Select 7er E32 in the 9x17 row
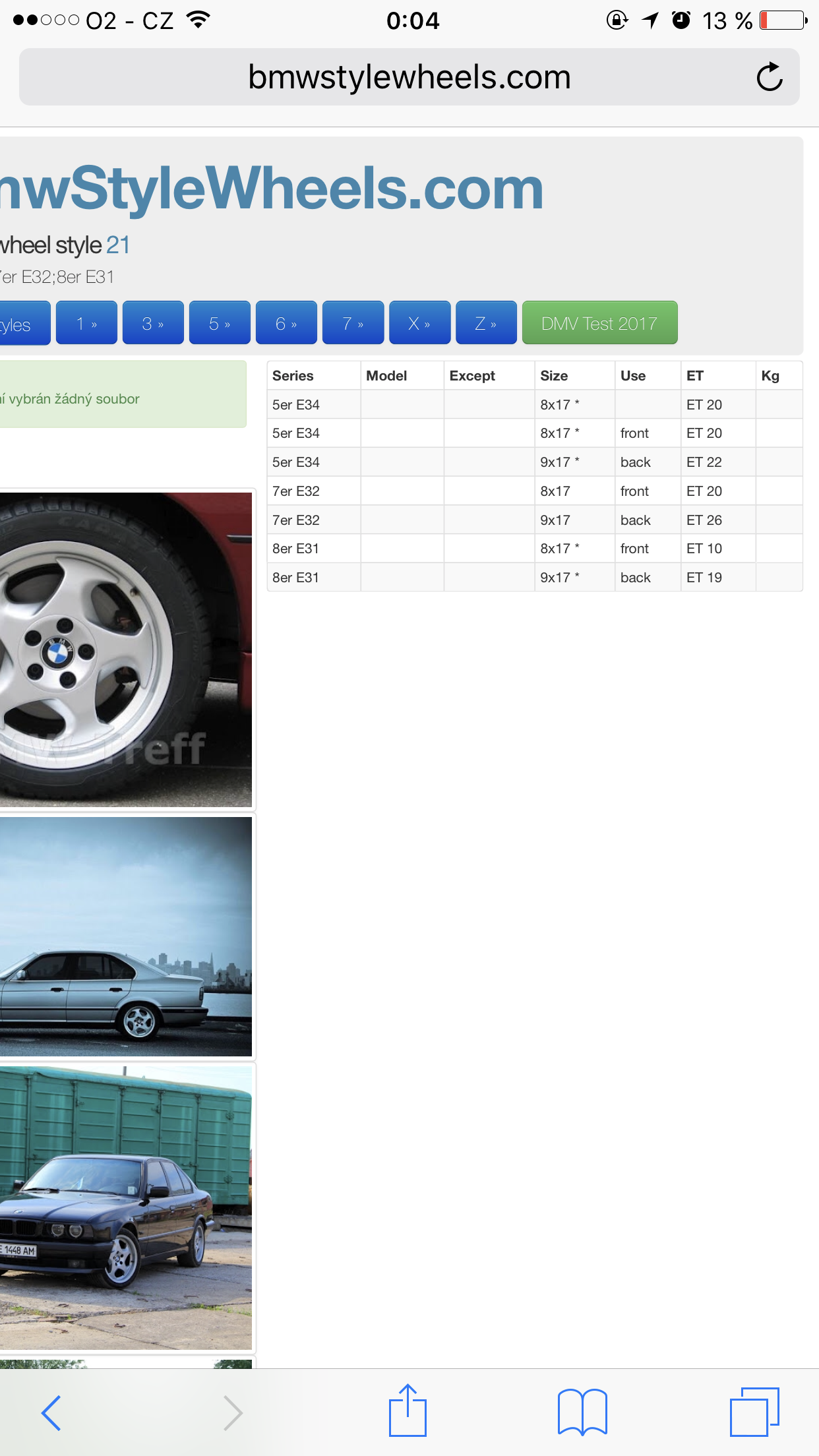Viewport: 819px width, 1456px height. click(313, 520)
